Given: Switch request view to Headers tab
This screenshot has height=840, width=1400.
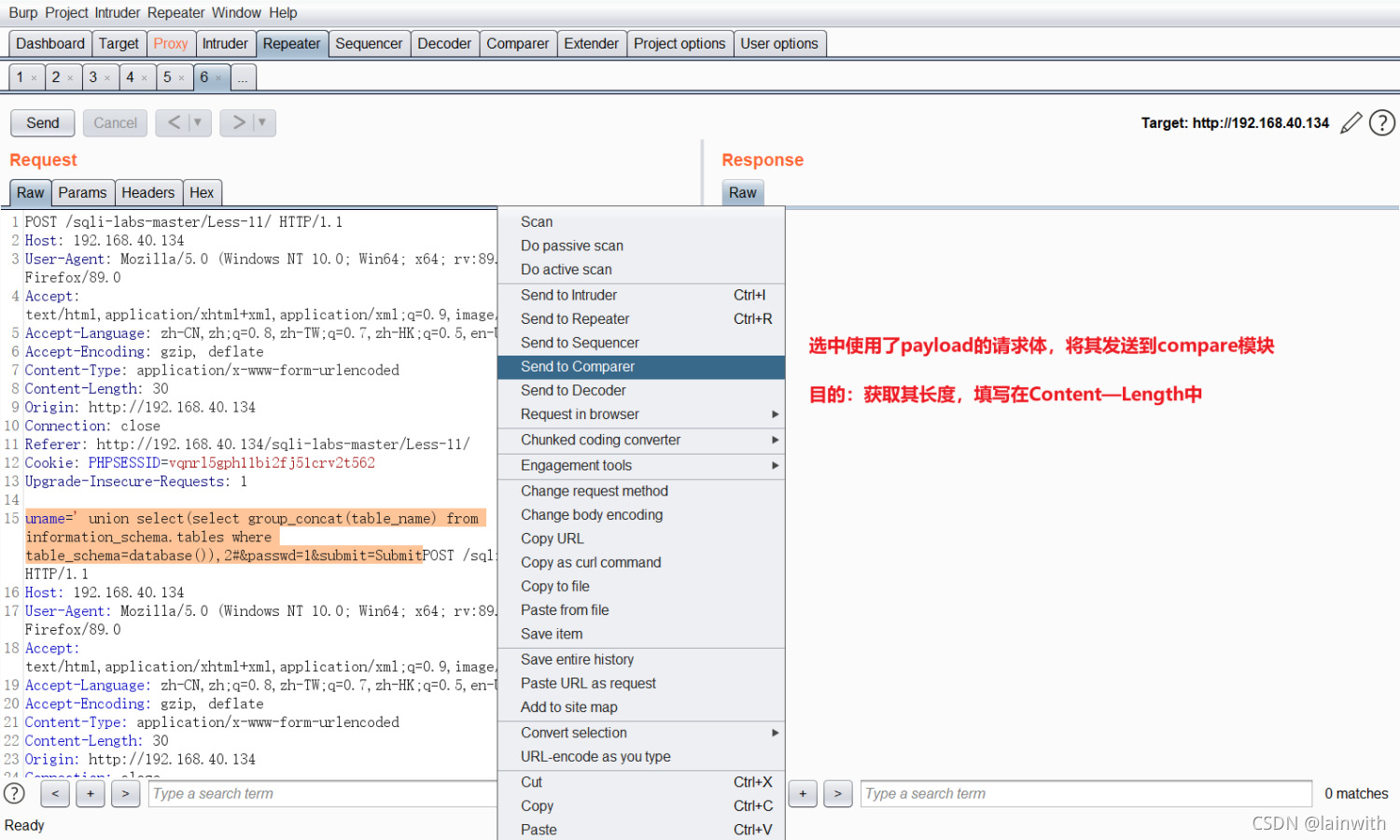Looking at the screenshot, I should pos(147,193).
